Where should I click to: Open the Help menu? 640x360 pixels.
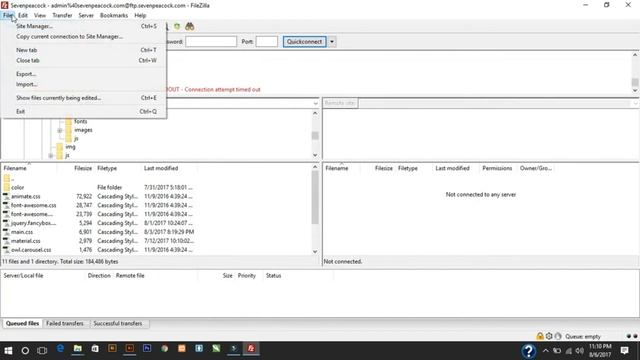click(x=140, y=16)
